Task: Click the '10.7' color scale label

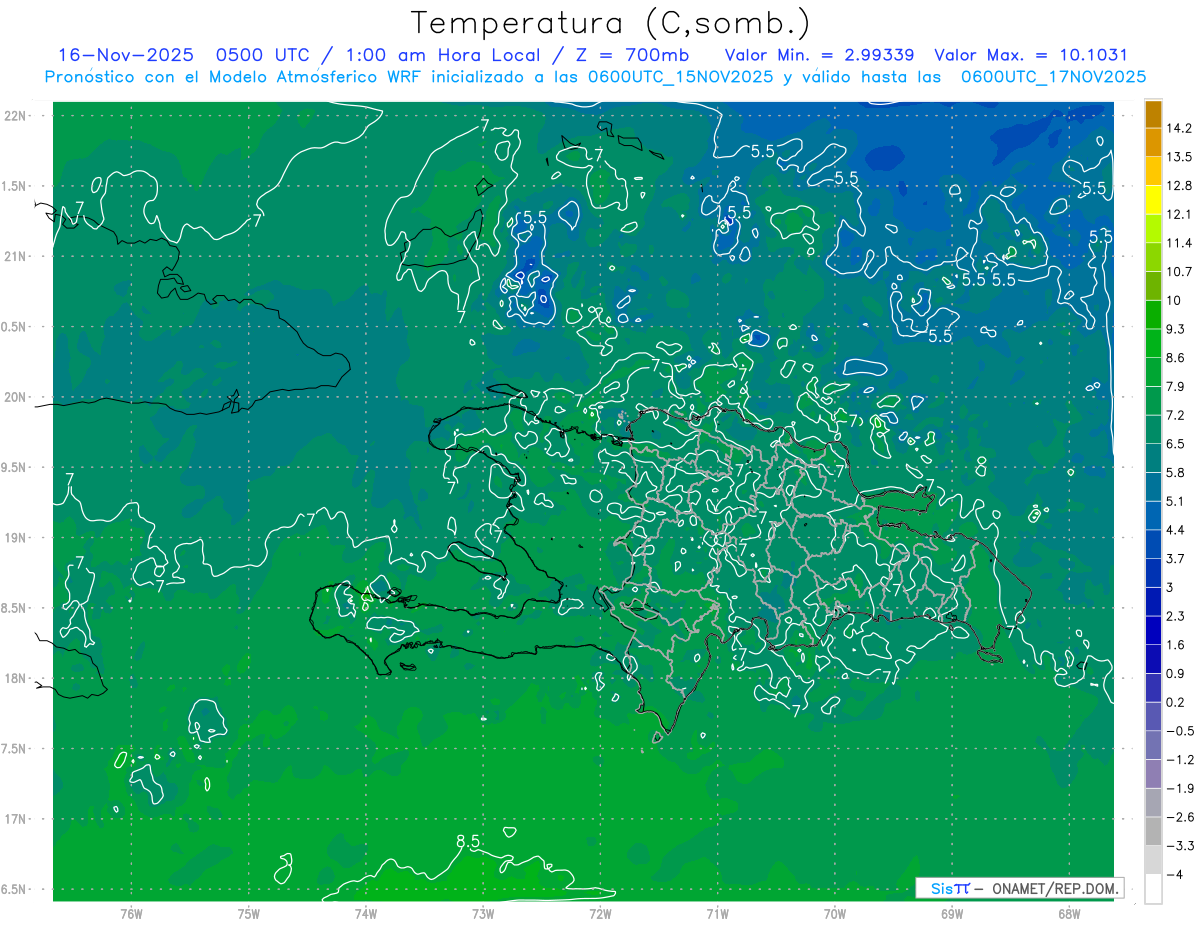Action: [1180, 271]
